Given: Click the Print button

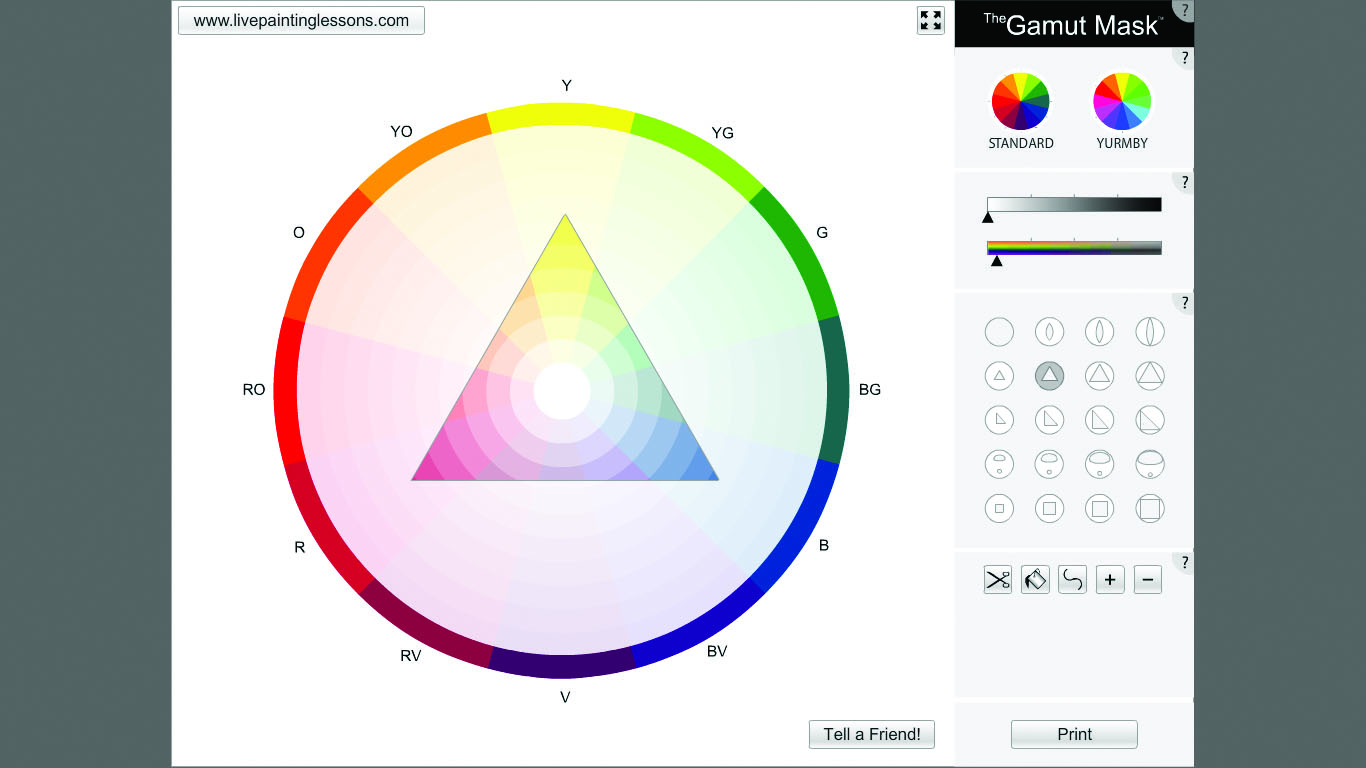Looking at the screenshot, I should (1074, 733).
